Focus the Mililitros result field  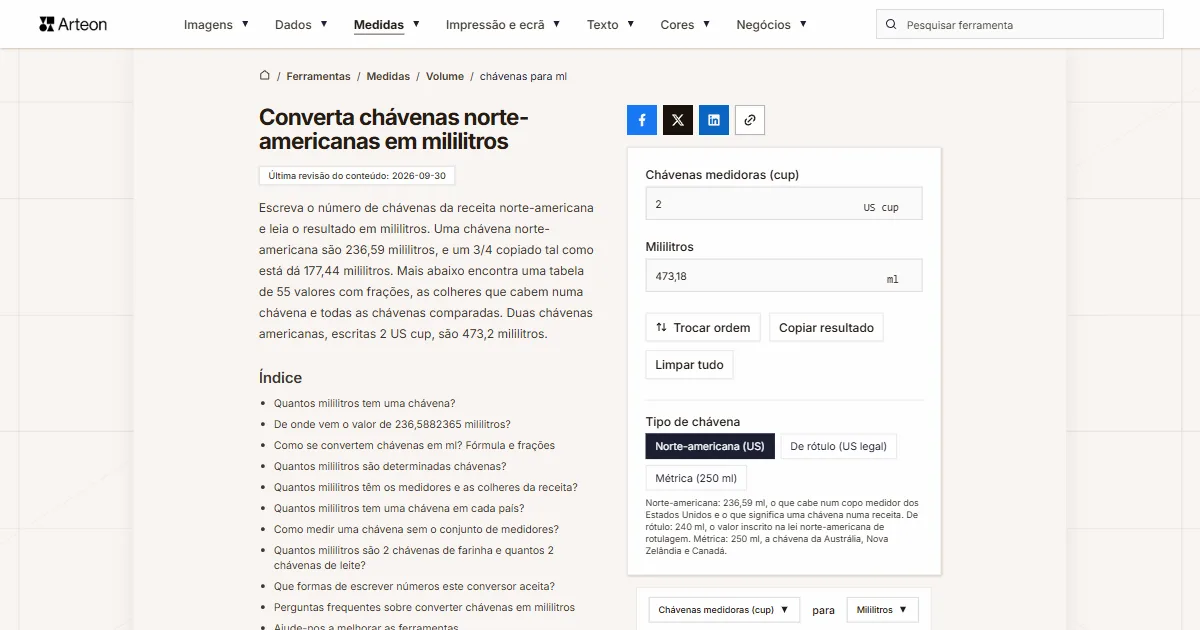pyautogui.click(x=784, y=276)
